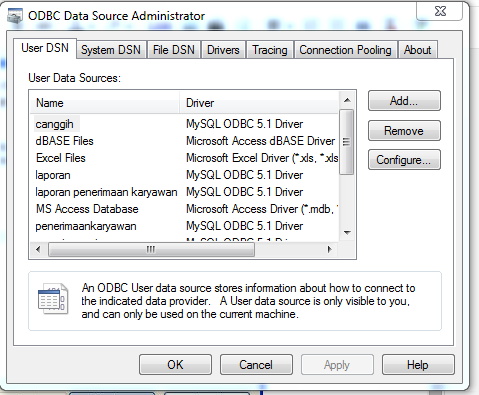This screenshot has height=395, width=479.
Task: Click the Driver column header
Action: (x=259, y=103)
